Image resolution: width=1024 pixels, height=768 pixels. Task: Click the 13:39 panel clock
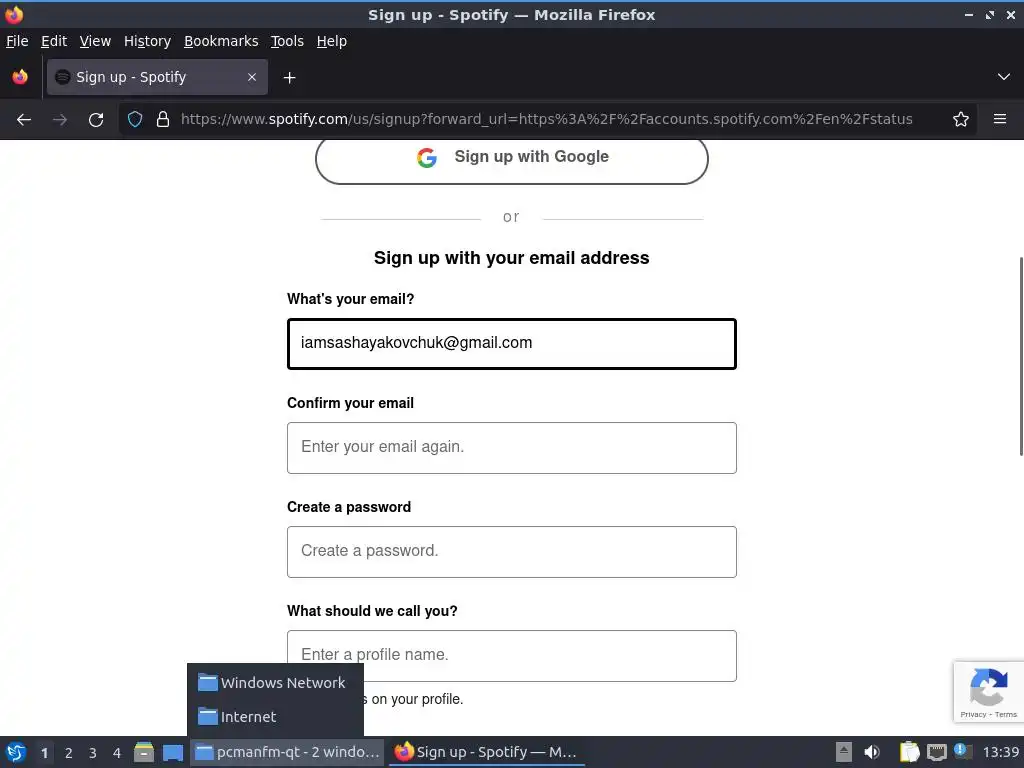click(x=1000, y=752)
